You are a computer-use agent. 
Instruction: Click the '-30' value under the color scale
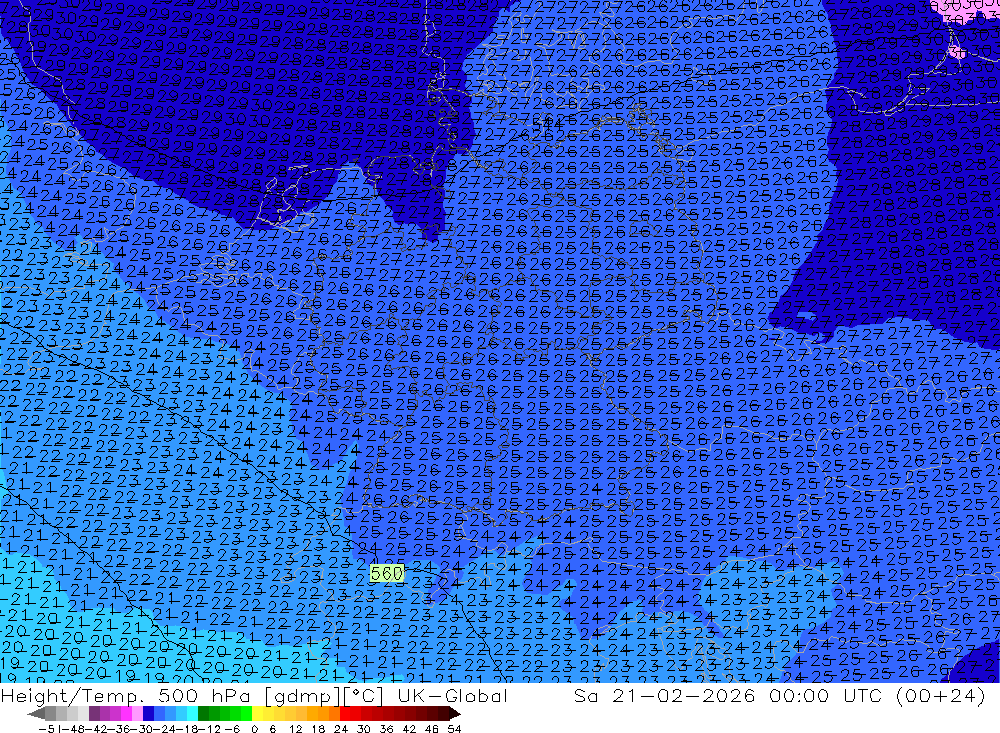coord(143,729)
